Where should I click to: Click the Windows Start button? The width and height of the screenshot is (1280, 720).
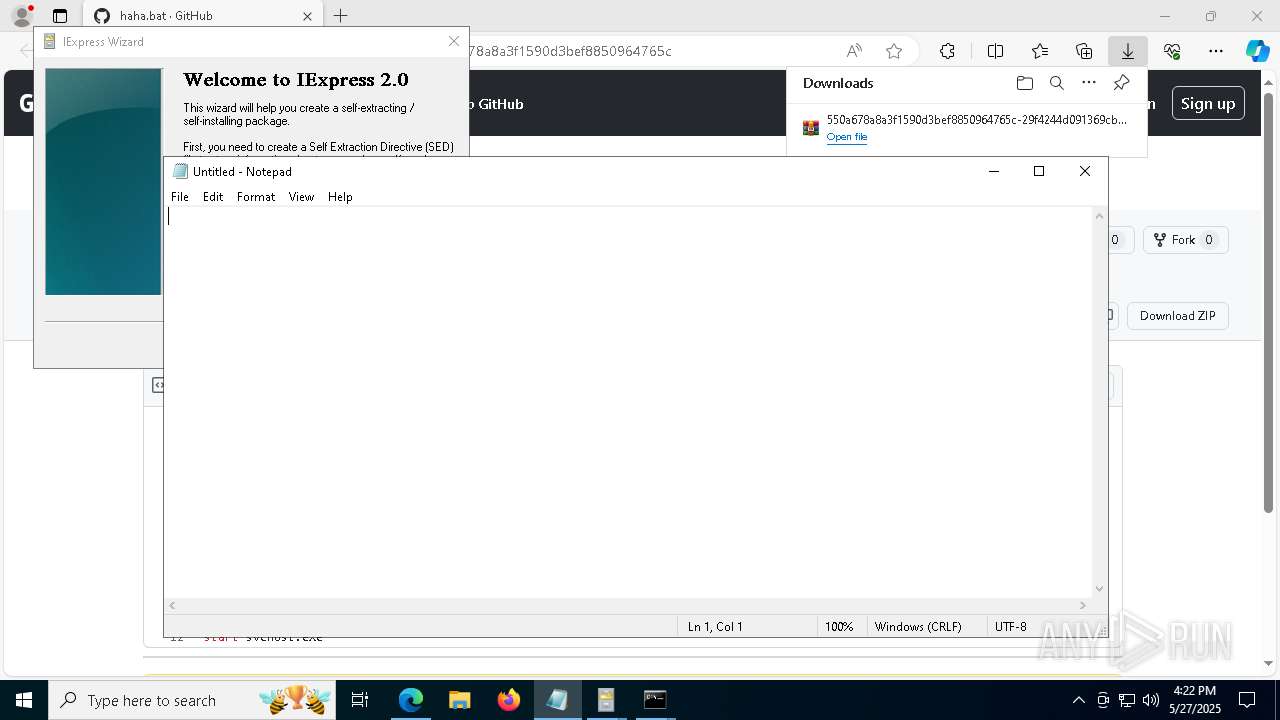tap(24, 700)
